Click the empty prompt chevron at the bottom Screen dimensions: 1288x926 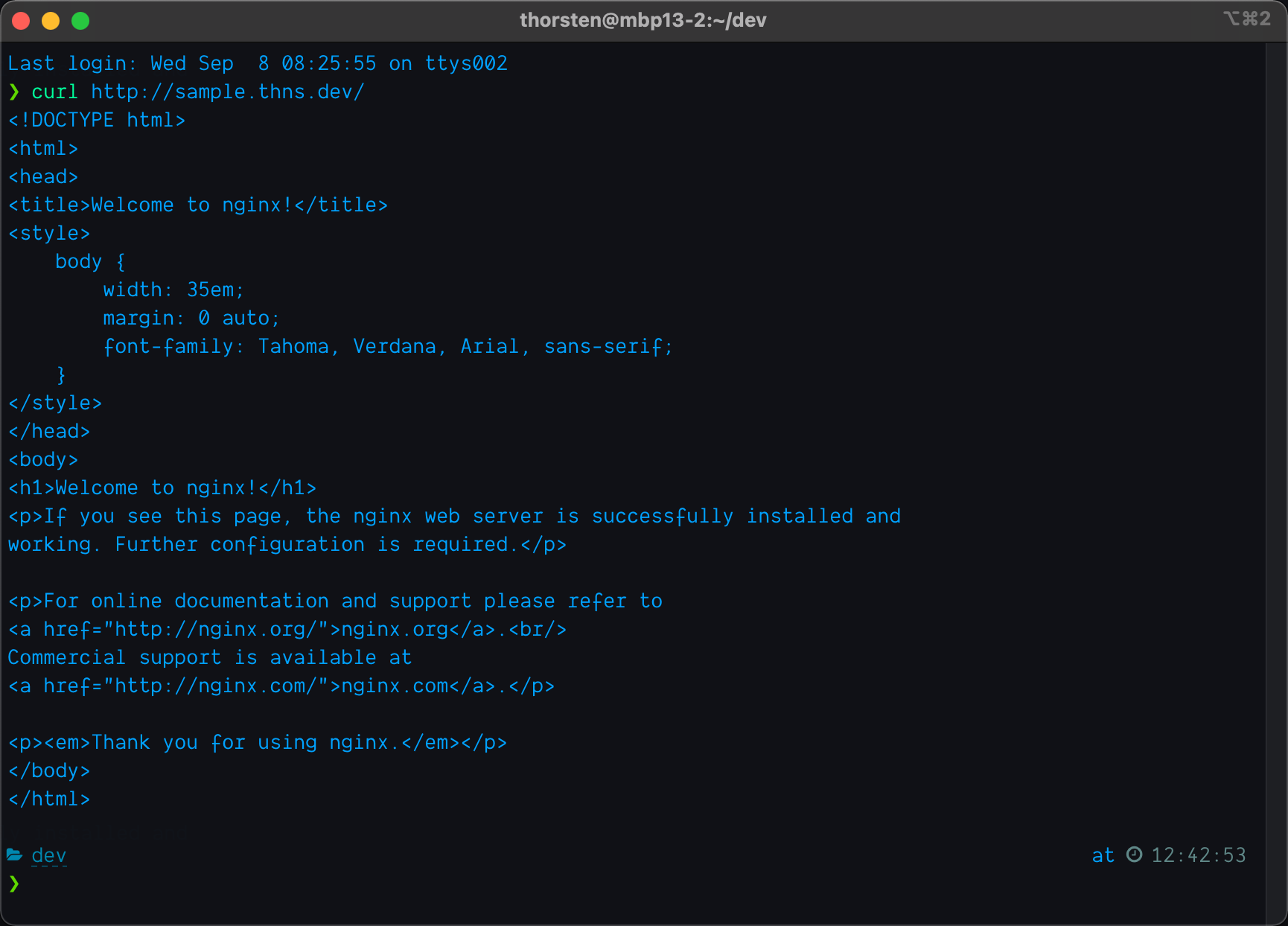(14, 884)
